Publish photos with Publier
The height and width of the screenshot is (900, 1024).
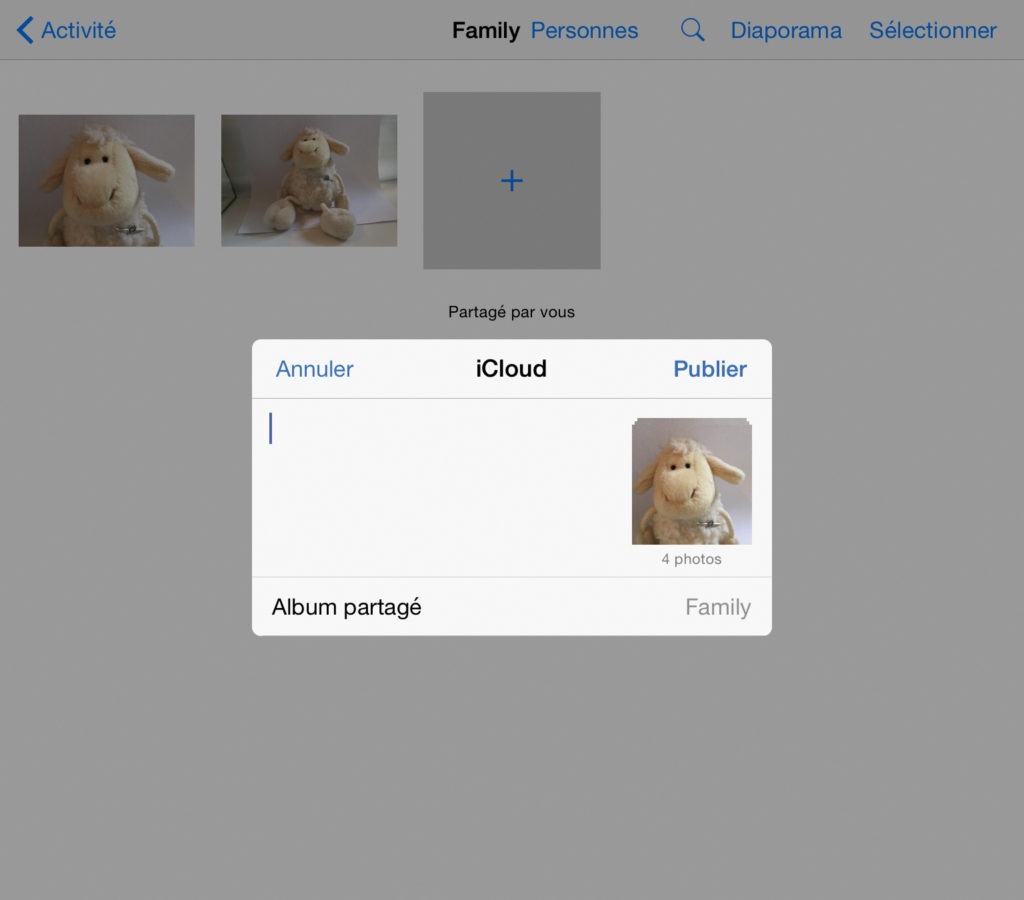click(x=710, y=369)
